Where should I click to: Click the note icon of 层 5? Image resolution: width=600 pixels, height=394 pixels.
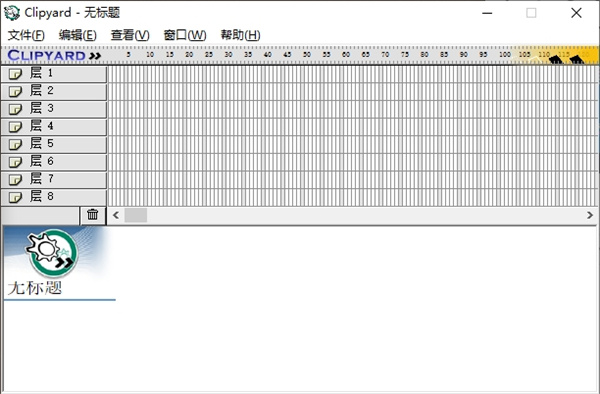tap(15, 144)
